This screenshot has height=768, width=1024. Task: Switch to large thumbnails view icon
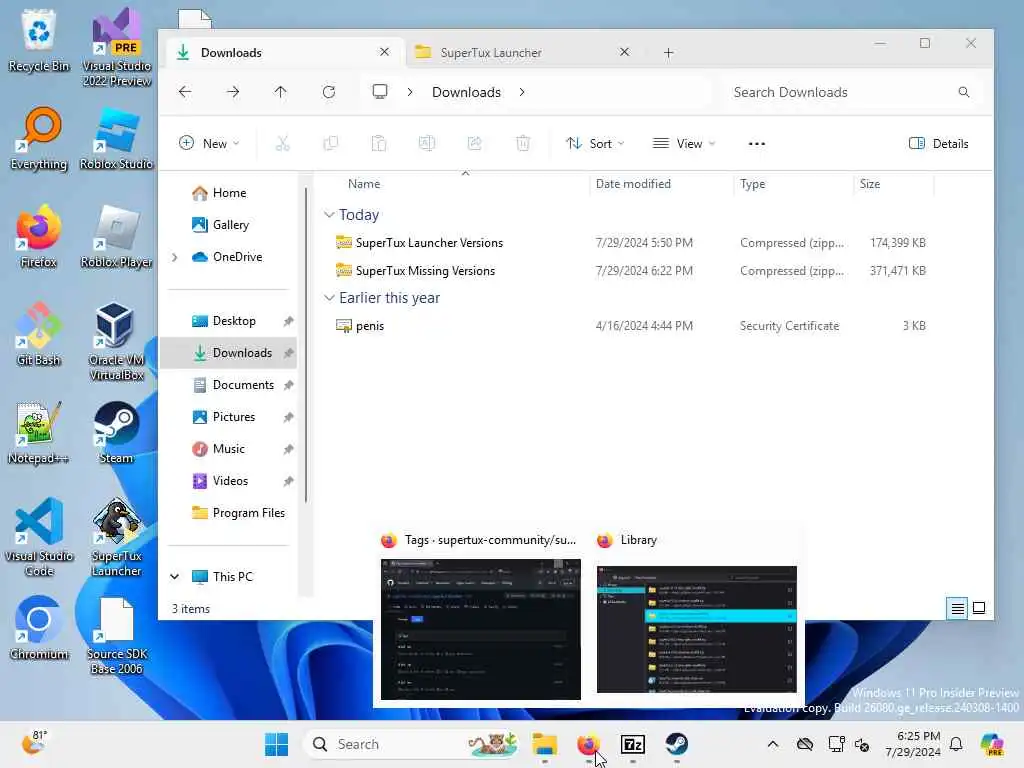coord(979,609)
